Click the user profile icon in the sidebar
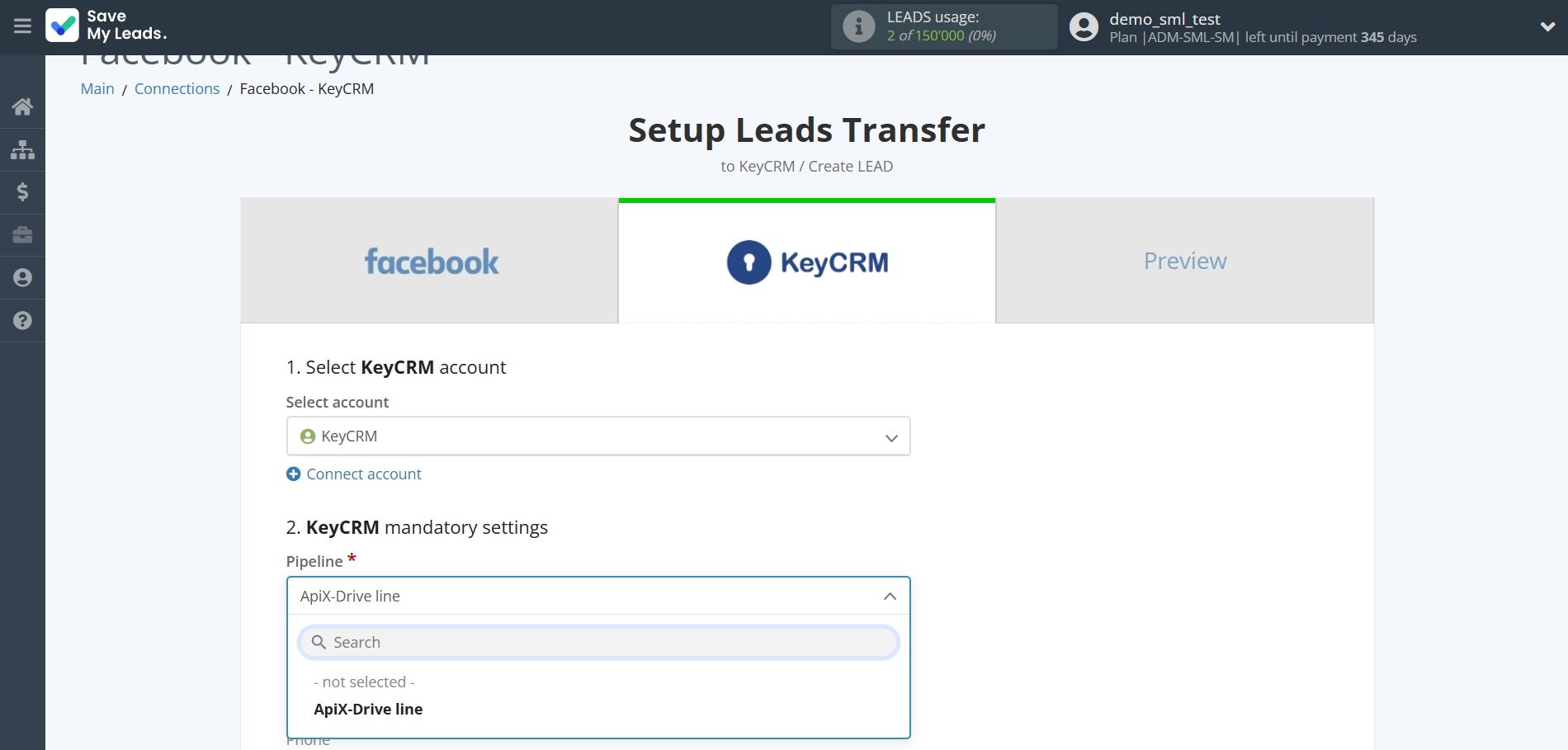1568x750 pixels. click(22, 278)
